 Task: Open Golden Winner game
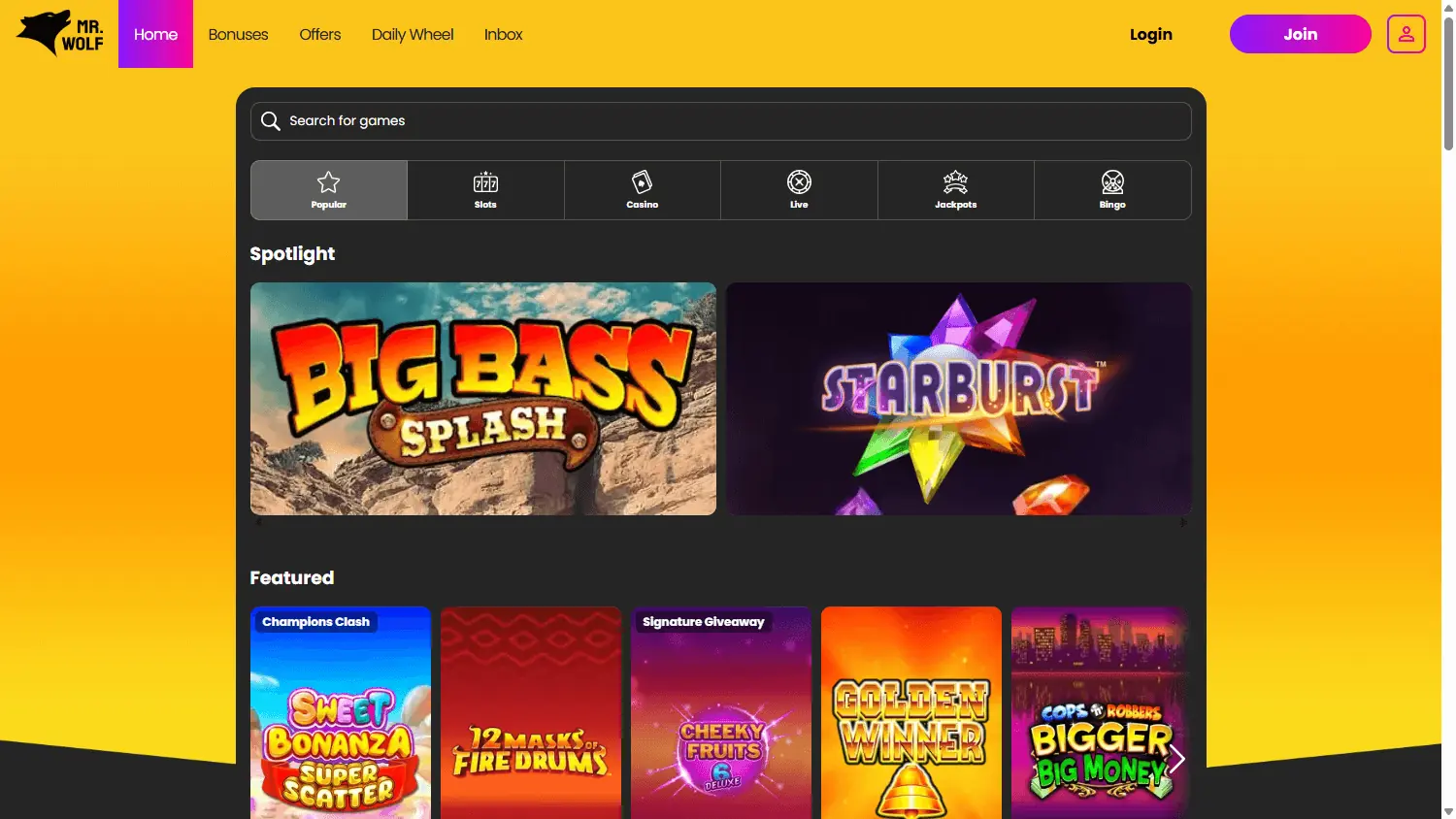[x=911, y=713]
